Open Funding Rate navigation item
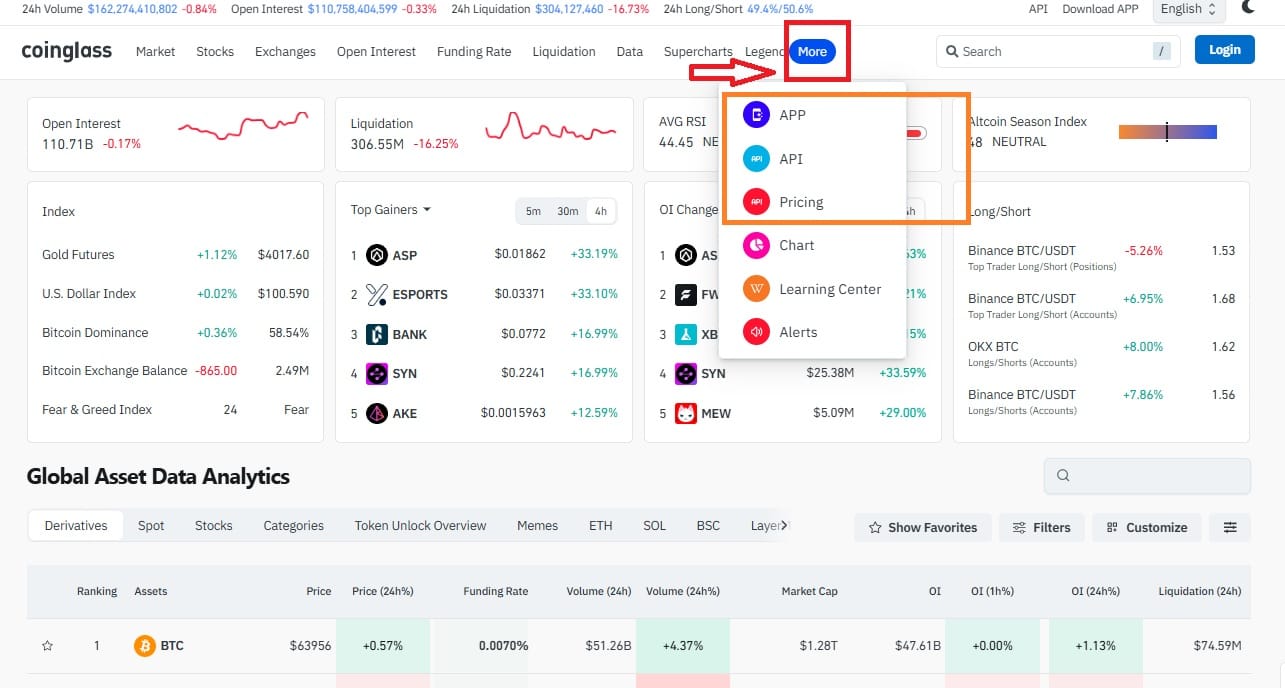Viewport: 1285px width, 688px height. [x=474, y=51]
